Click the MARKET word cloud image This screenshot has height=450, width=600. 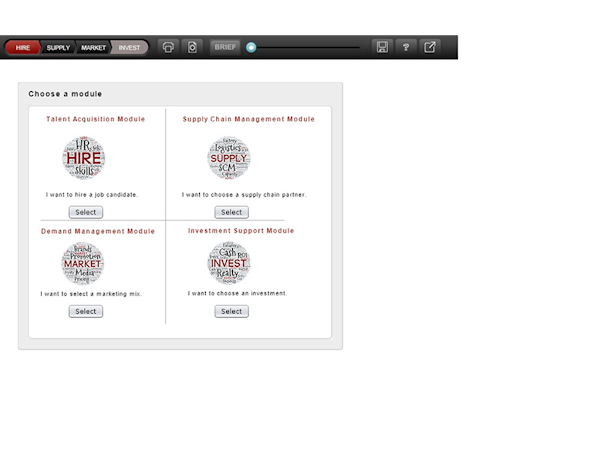[x=83, y=263]
